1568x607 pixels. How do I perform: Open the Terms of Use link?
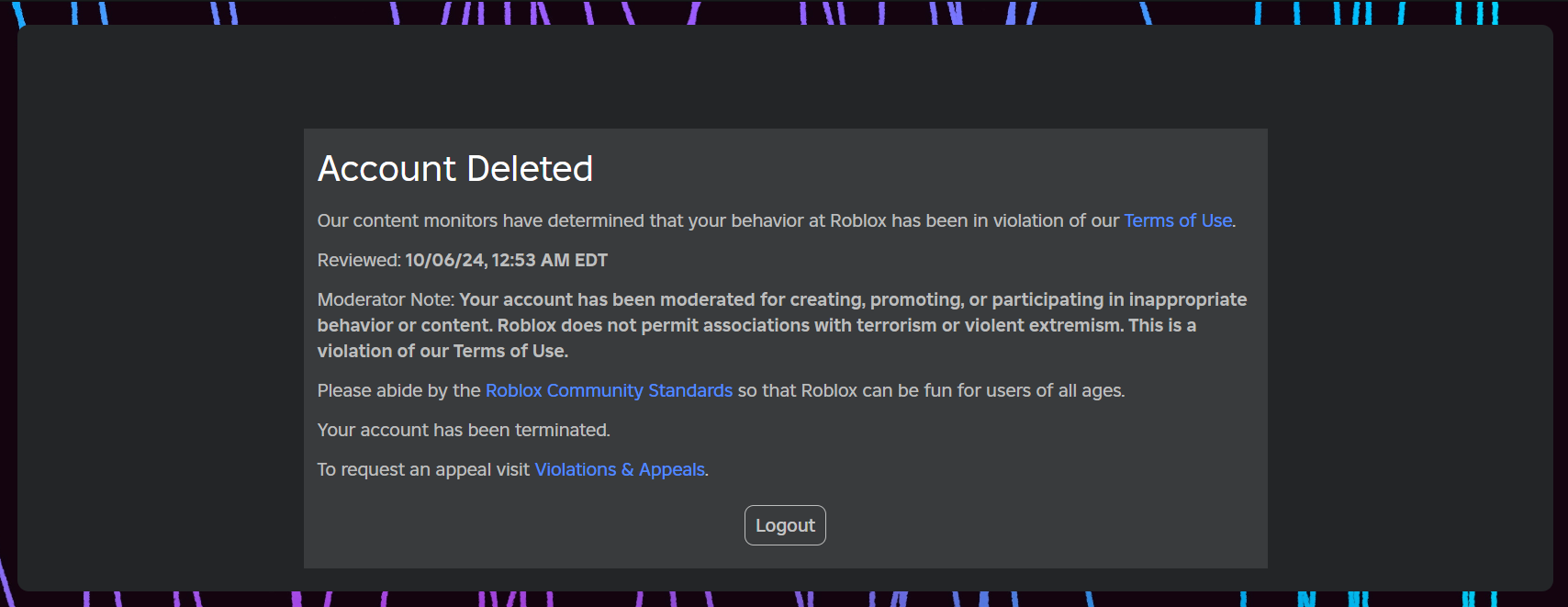(x=1178, y=220)
